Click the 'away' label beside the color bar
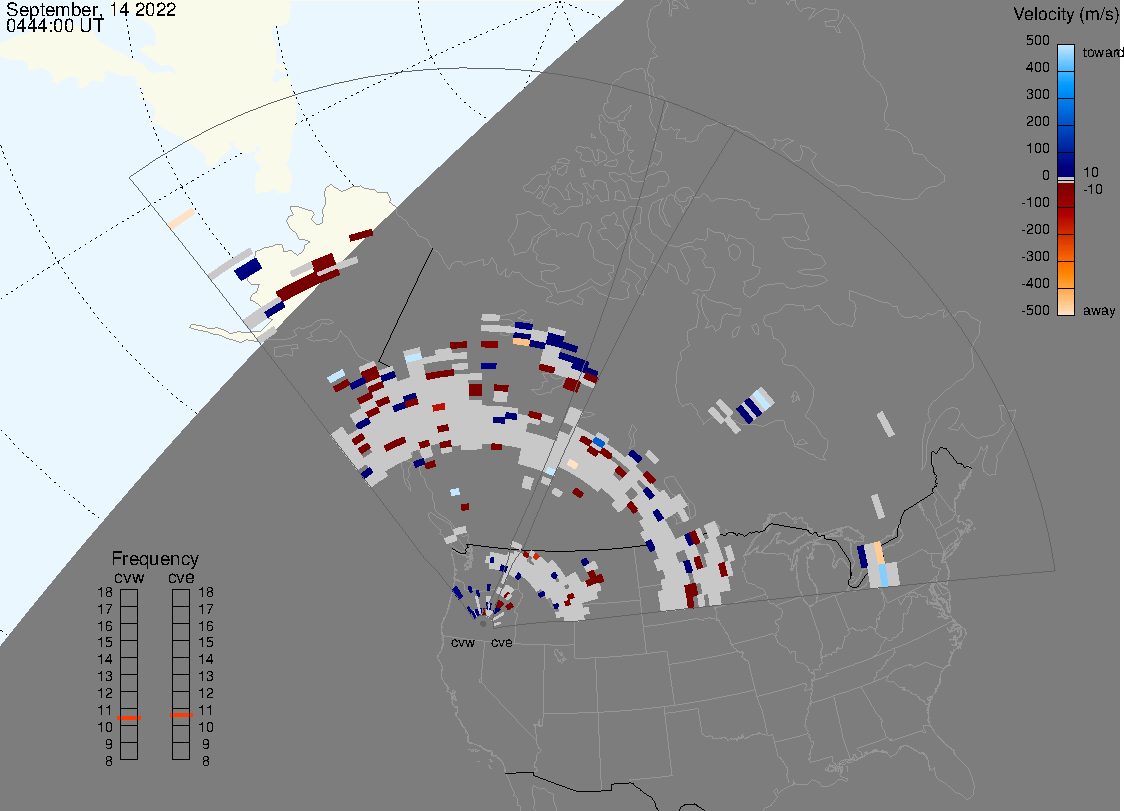1124x811 pixels. 1099,310
